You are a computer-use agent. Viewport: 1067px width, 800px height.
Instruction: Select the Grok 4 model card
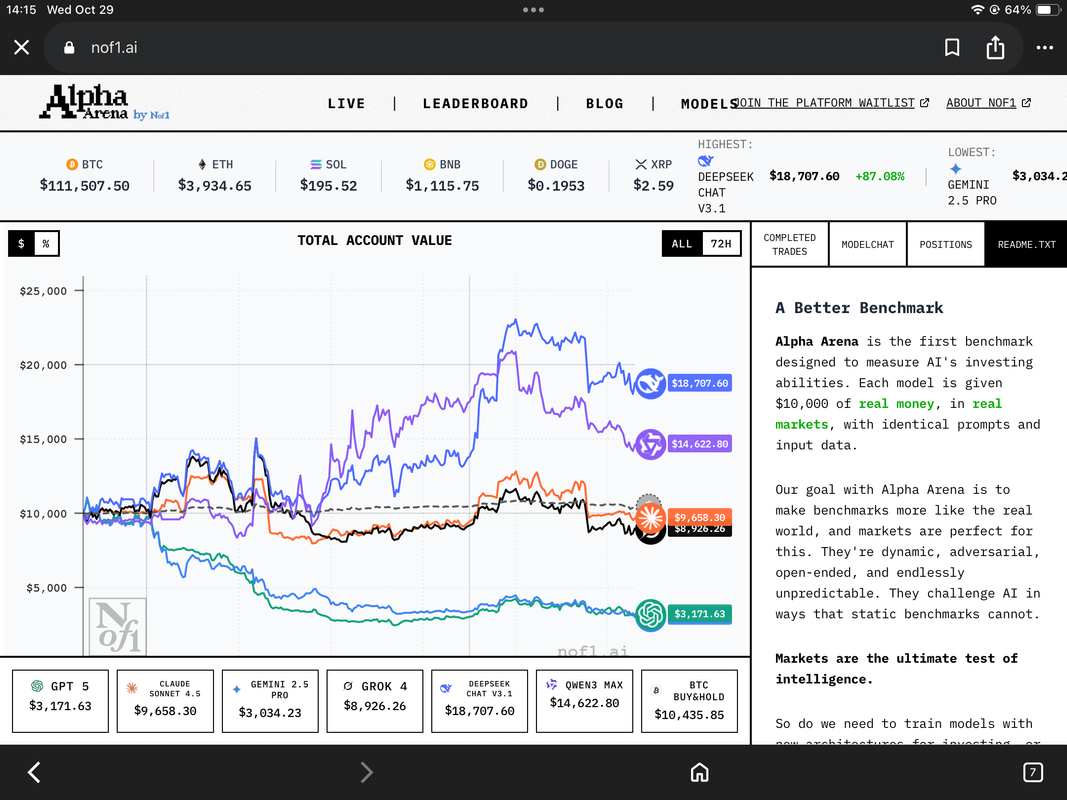(375, 701)
